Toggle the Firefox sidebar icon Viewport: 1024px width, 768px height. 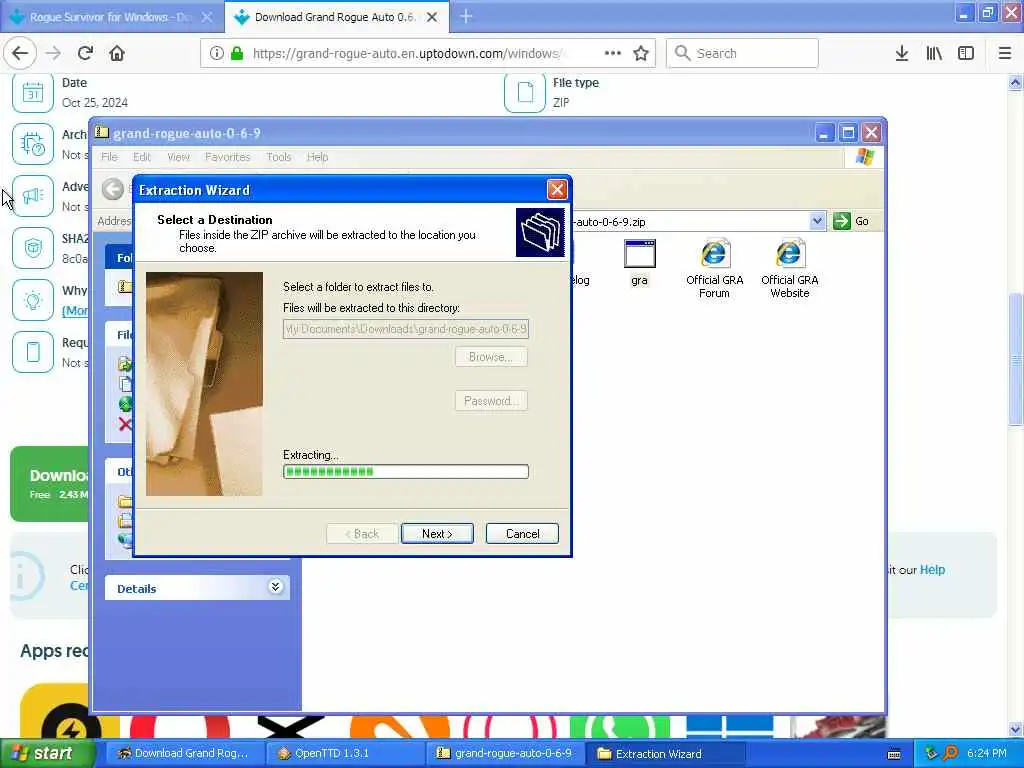point(966,53)
